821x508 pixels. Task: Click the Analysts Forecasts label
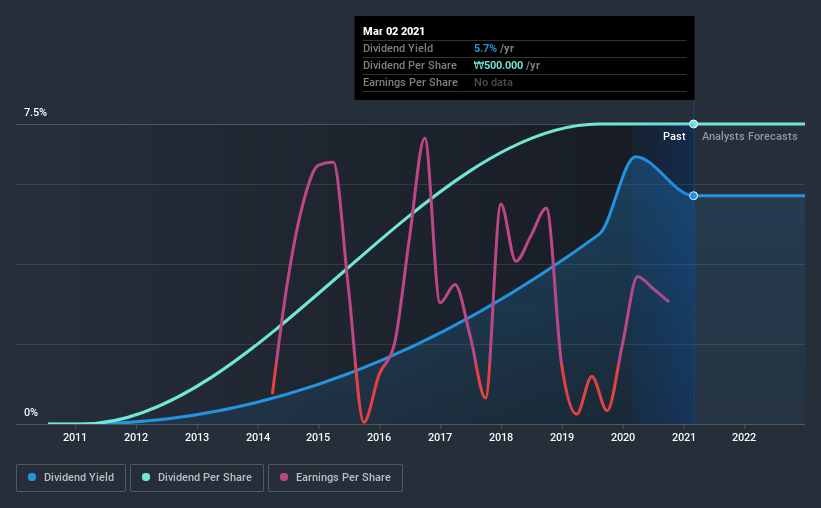click(749, 136)
